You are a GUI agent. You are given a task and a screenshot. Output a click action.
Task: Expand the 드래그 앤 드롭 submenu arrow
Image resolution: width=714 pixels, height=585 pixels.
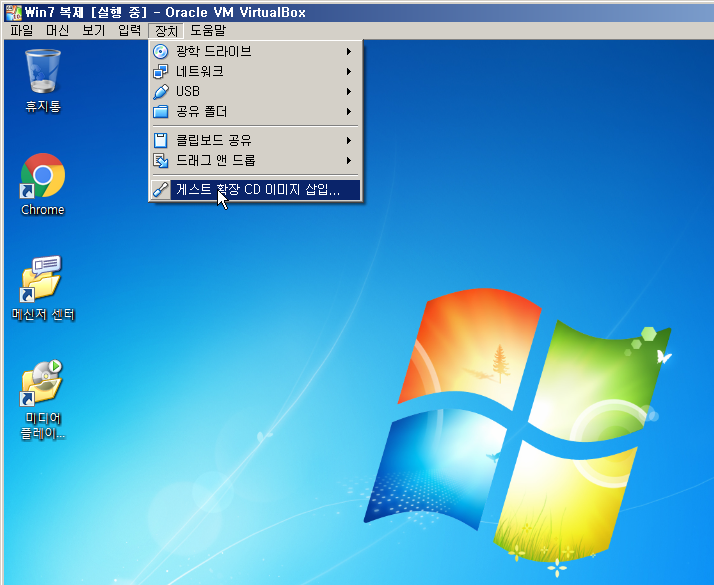click(x=348, y=160)
